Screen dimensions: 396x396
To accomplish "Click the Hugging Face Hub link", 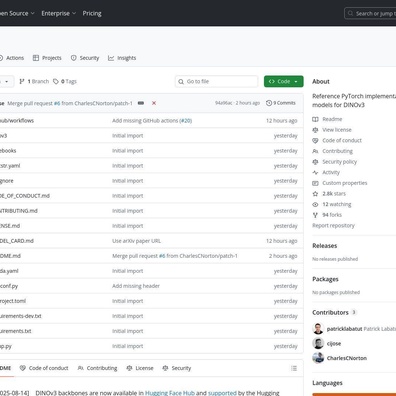I will point(170,393).
